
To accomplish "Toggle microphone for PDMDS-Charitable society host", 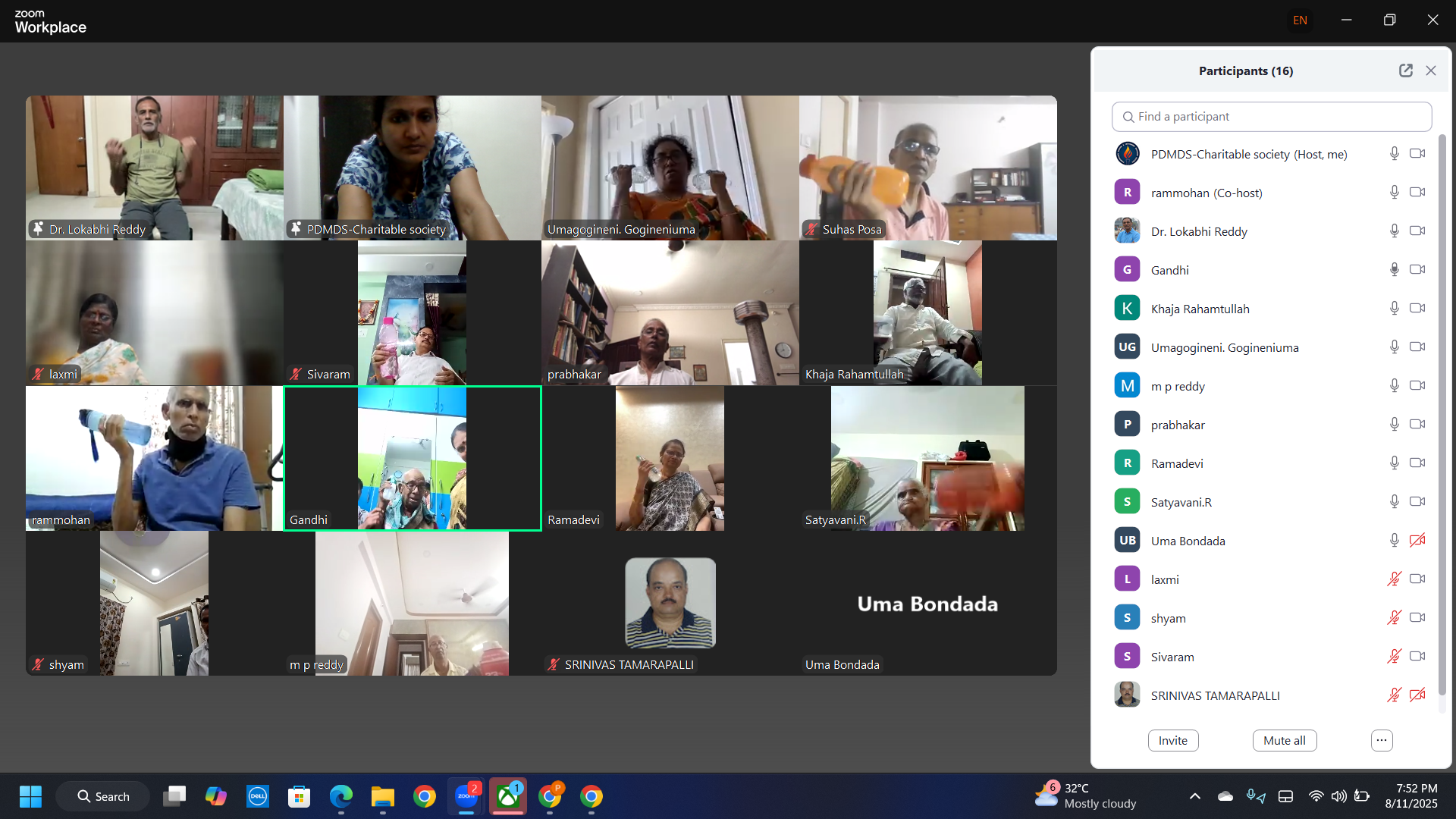I will click(x=1394, y=154).
